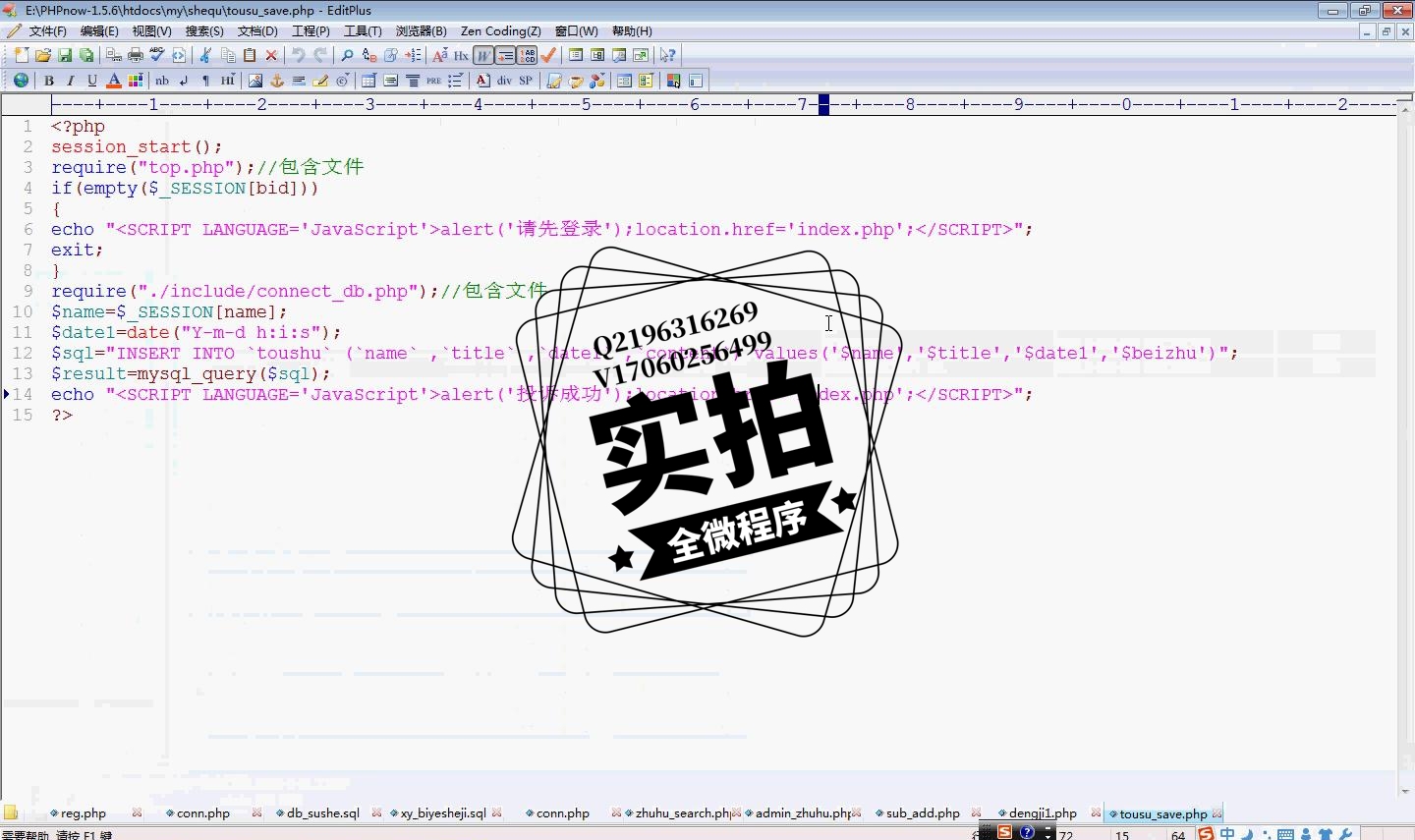The image size is (1415, 840).
Task: Copy selection using Copy icon
Action: (x=228, y=55)
